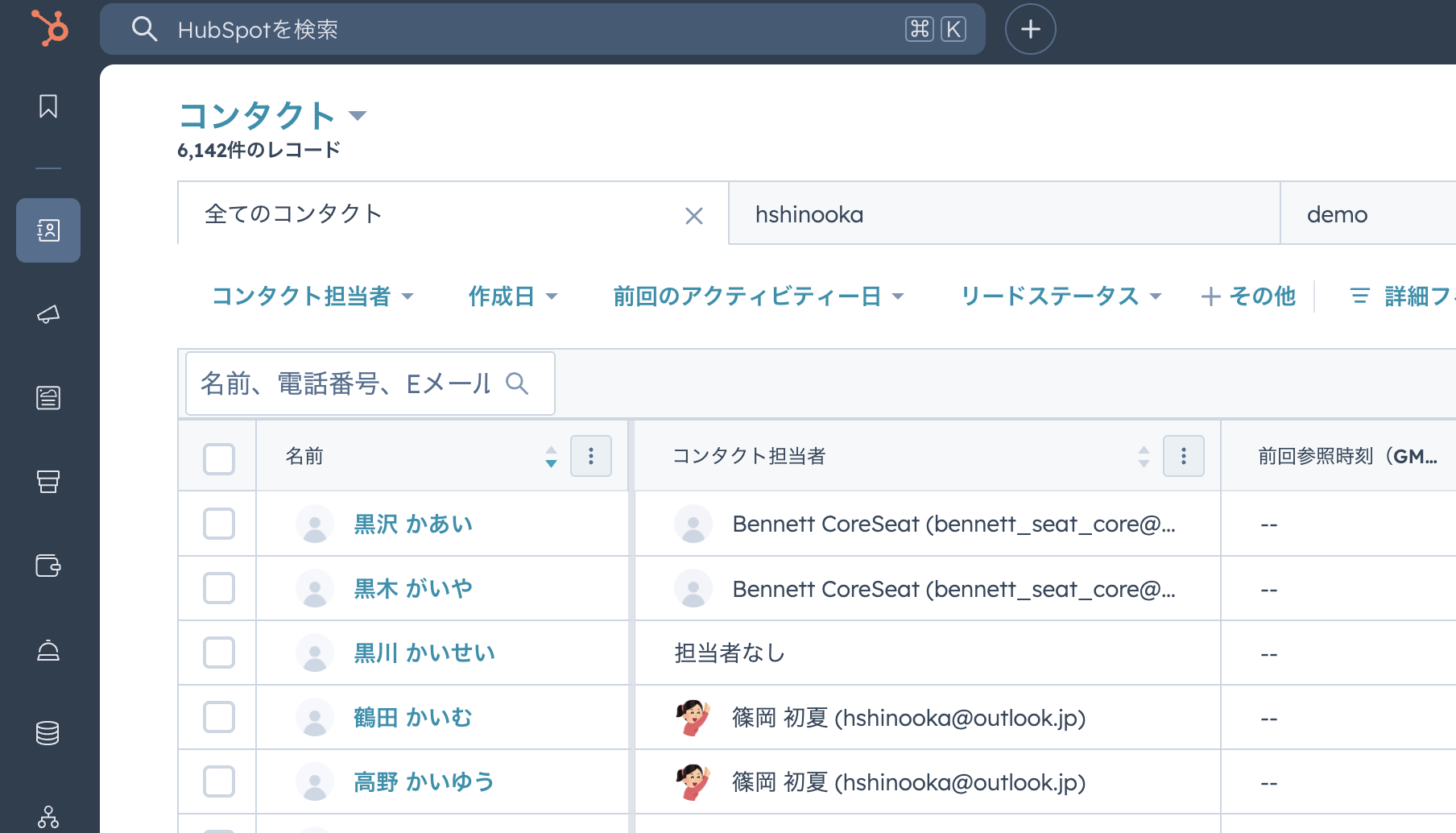Screen dimensions: 1456x833
Task: Open column options menu for コンタクト担当者 column
Action: point(1184,456)
